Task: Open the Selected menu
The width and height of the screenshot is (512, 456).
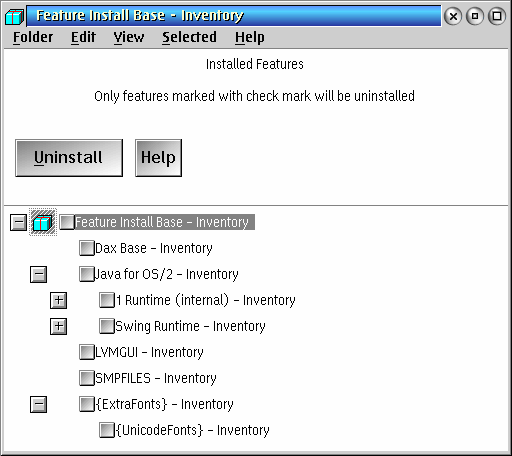Action: pyautogui.click(x=189, y=37)
